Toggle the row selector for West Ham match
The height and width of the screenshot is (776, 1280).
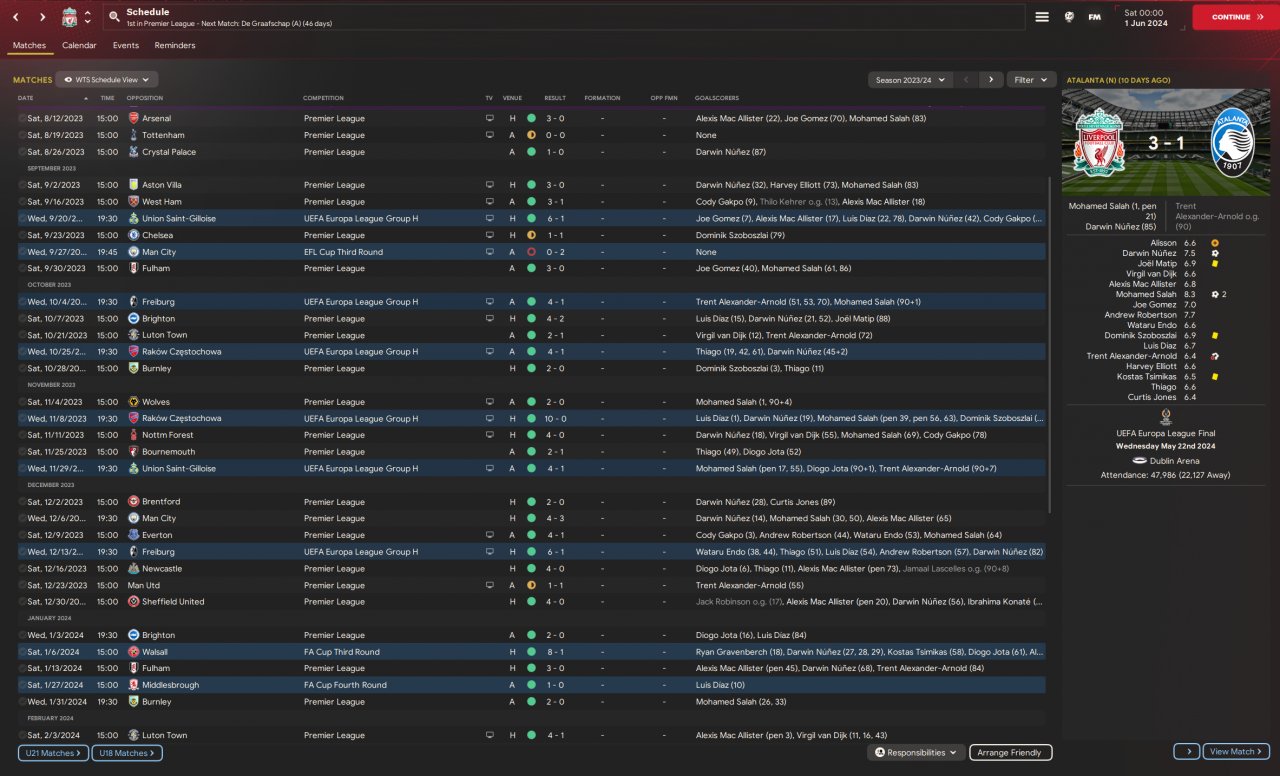[22, 202]
